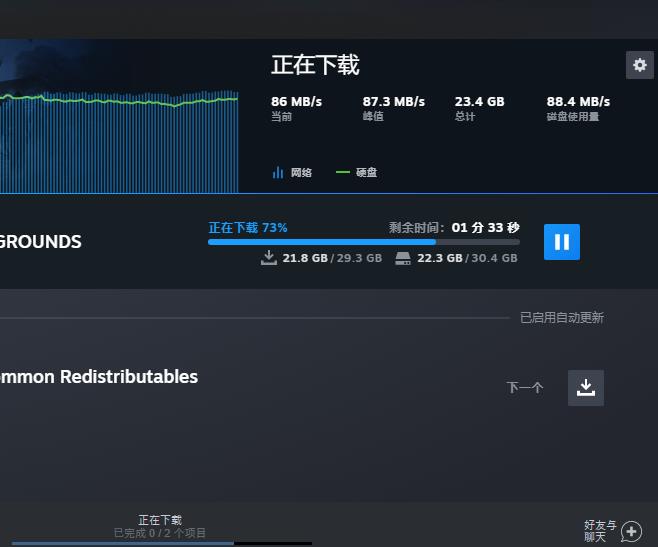The width and height of the screenshot is (658, 547).
Task: Click the downloaded size arrow icon
Action: pyautogui.click(x=268, y=258)
